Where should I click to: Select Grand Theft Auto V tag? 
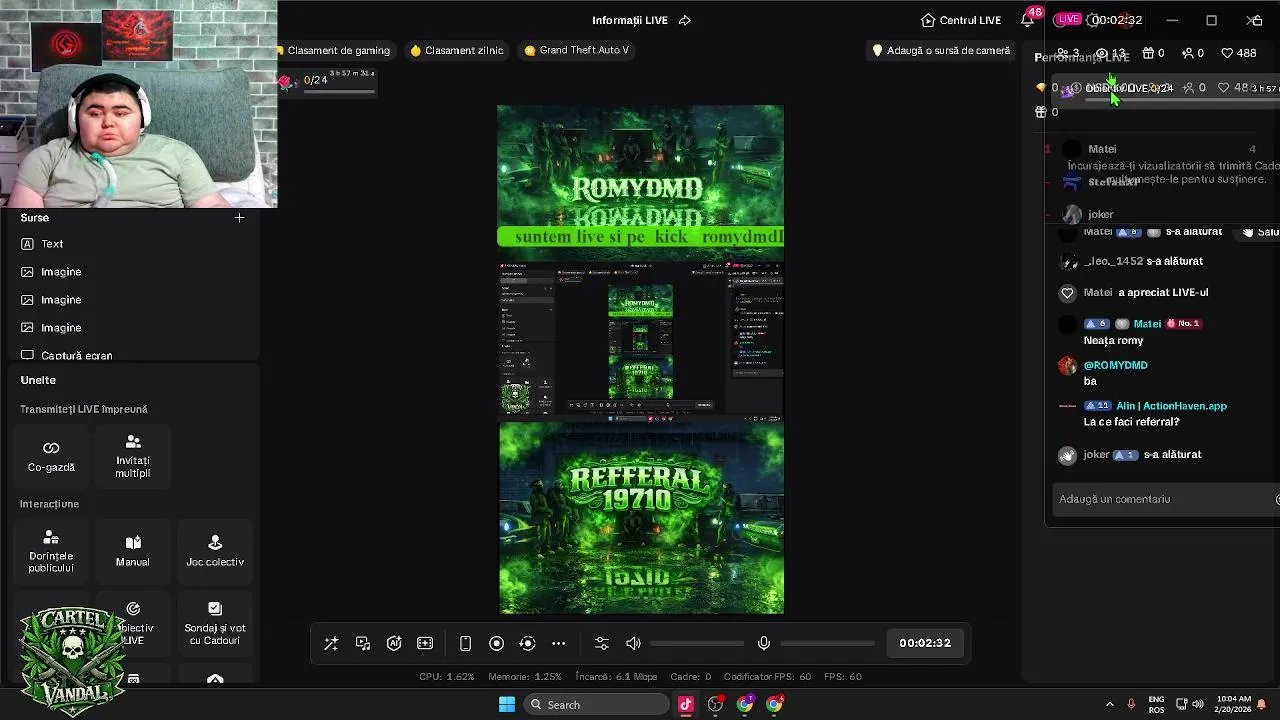coord(577,50)
